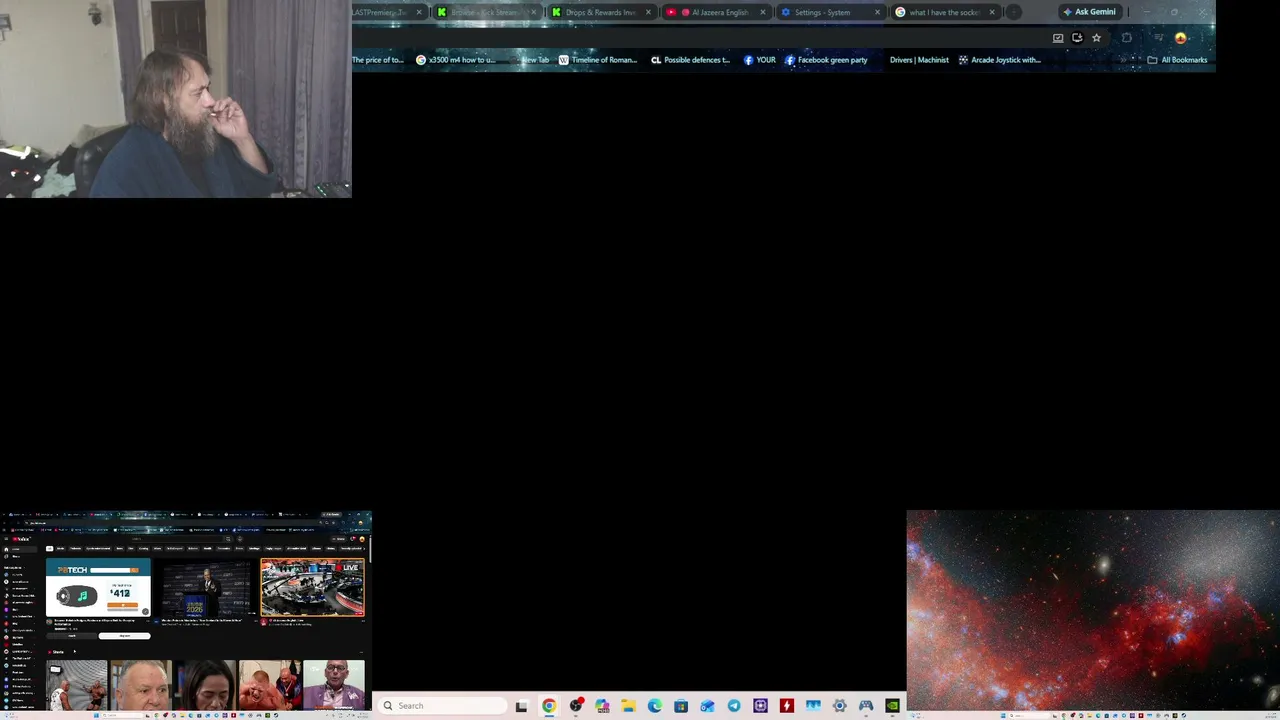Screen dimensions: 1280x720
Task: Activate the 'what I have the socket' tab
Action: 944,12
